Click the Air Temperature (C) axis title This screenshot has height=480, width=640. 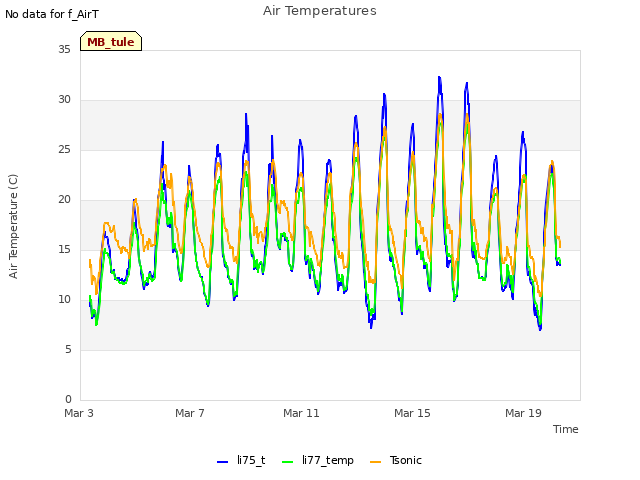(13, 227)
